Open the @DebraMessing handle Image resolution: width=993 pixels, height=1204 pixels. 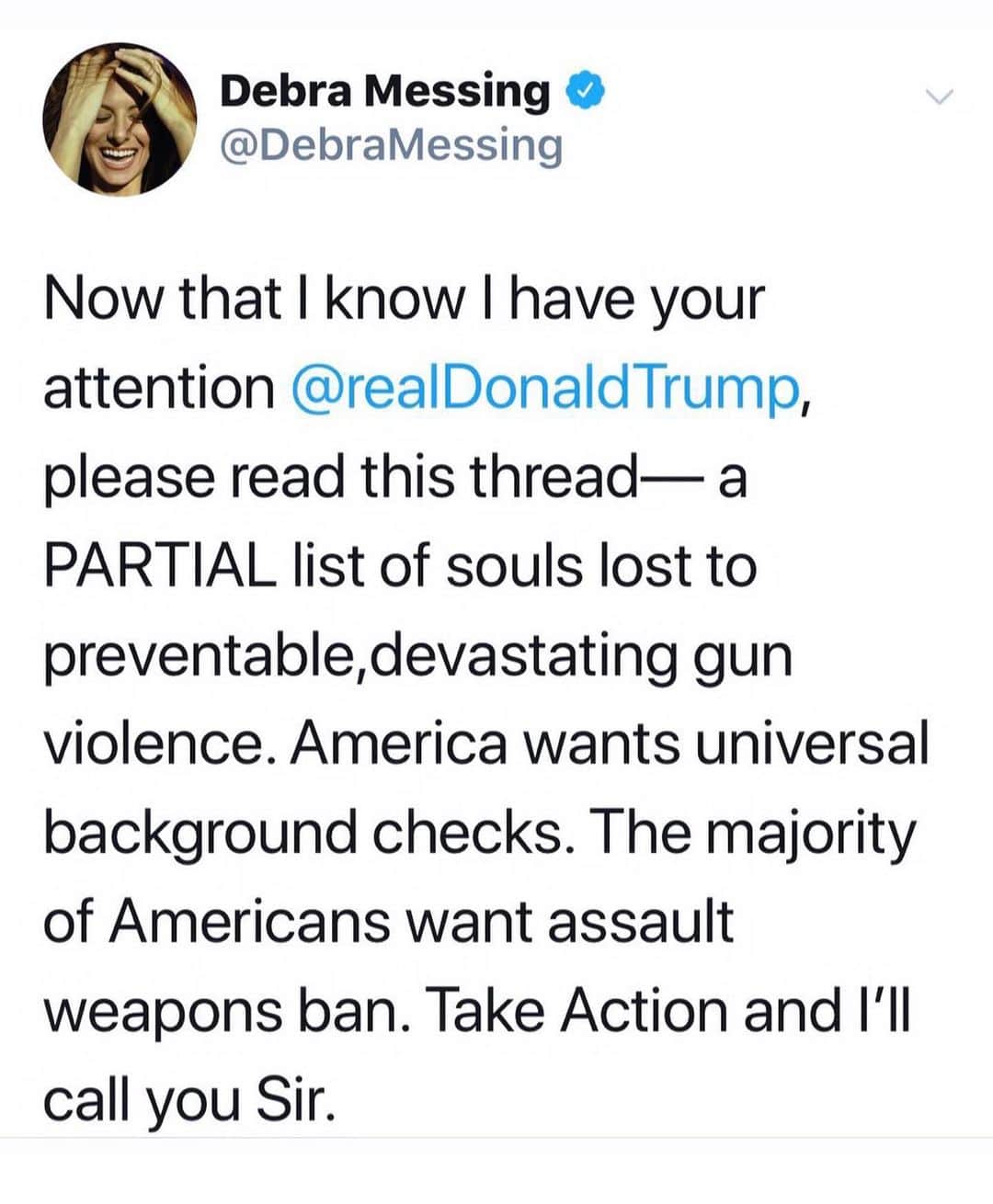(390, 145)
